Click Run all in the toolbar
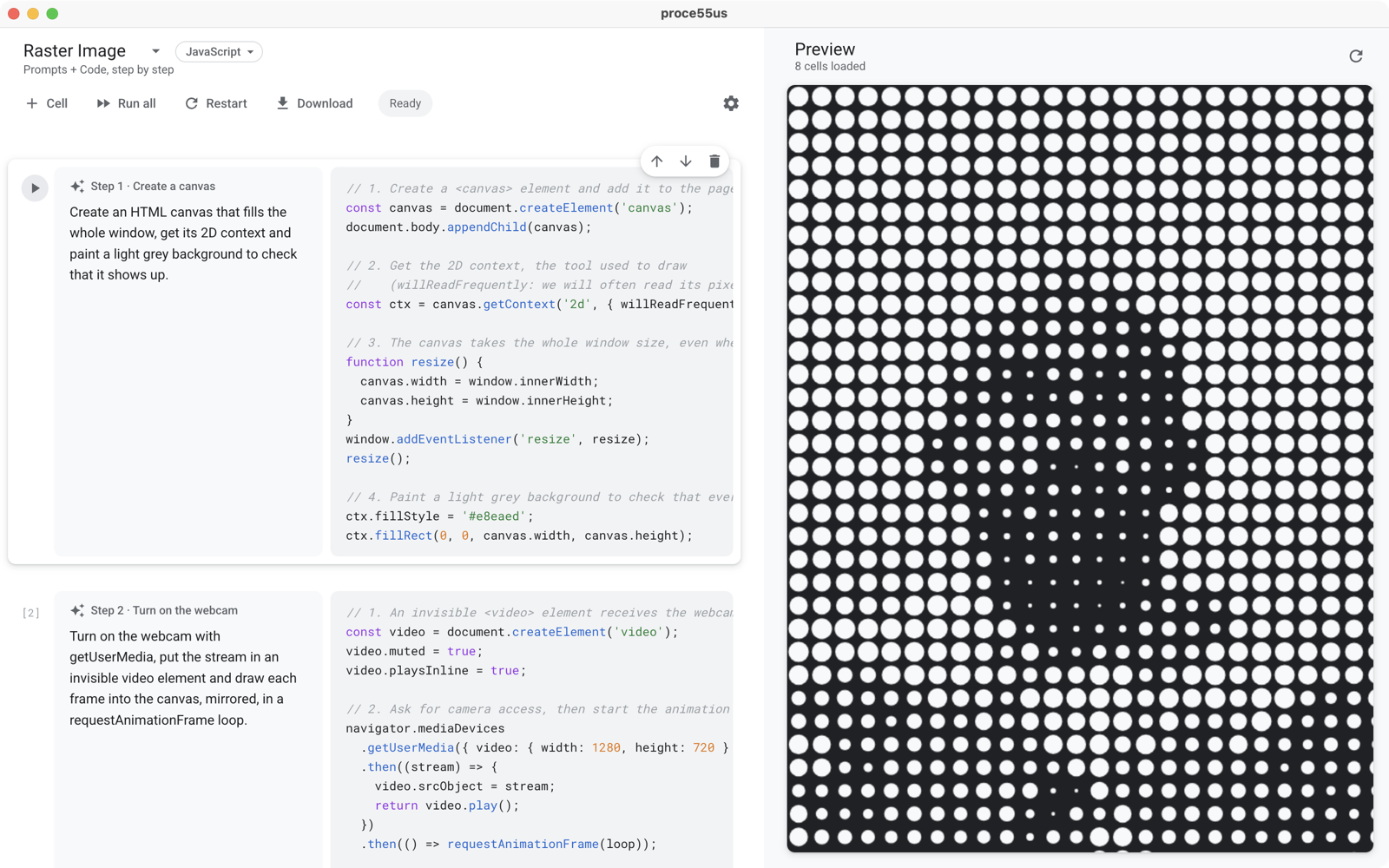1389x868 pixels. click(x=126, y=103)
